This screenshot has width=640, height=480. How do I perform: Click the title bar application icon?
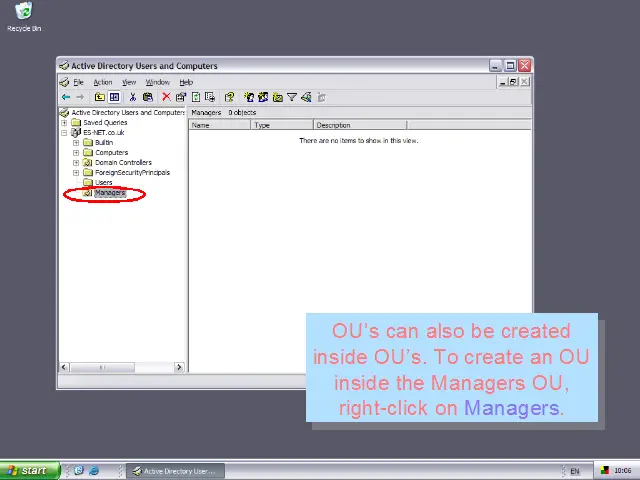[x=64, y=66]
